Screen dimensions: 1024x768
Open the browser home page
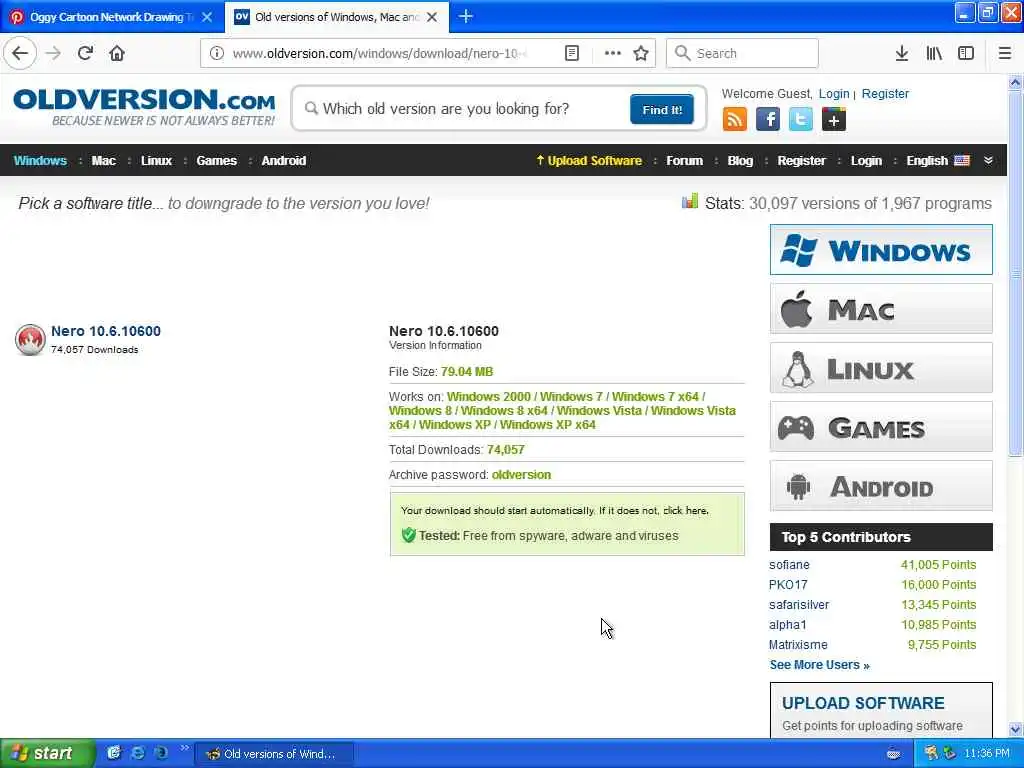pos(117,53)
